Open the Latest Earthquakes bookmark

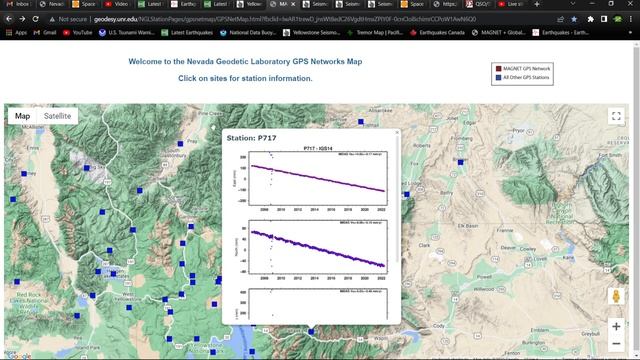(x=187, y=33)
